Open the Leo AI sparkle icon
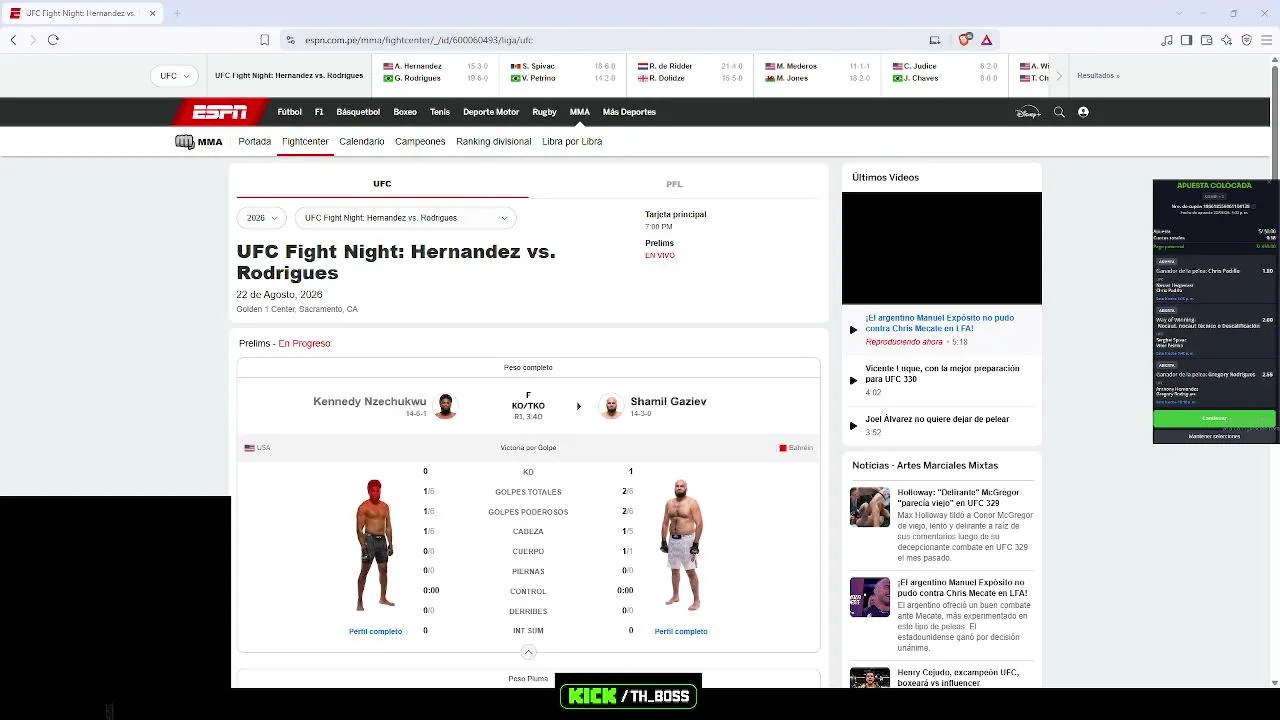Image resolution: width=1280 pixels, height=720 pixels. tap(1227, 40)
